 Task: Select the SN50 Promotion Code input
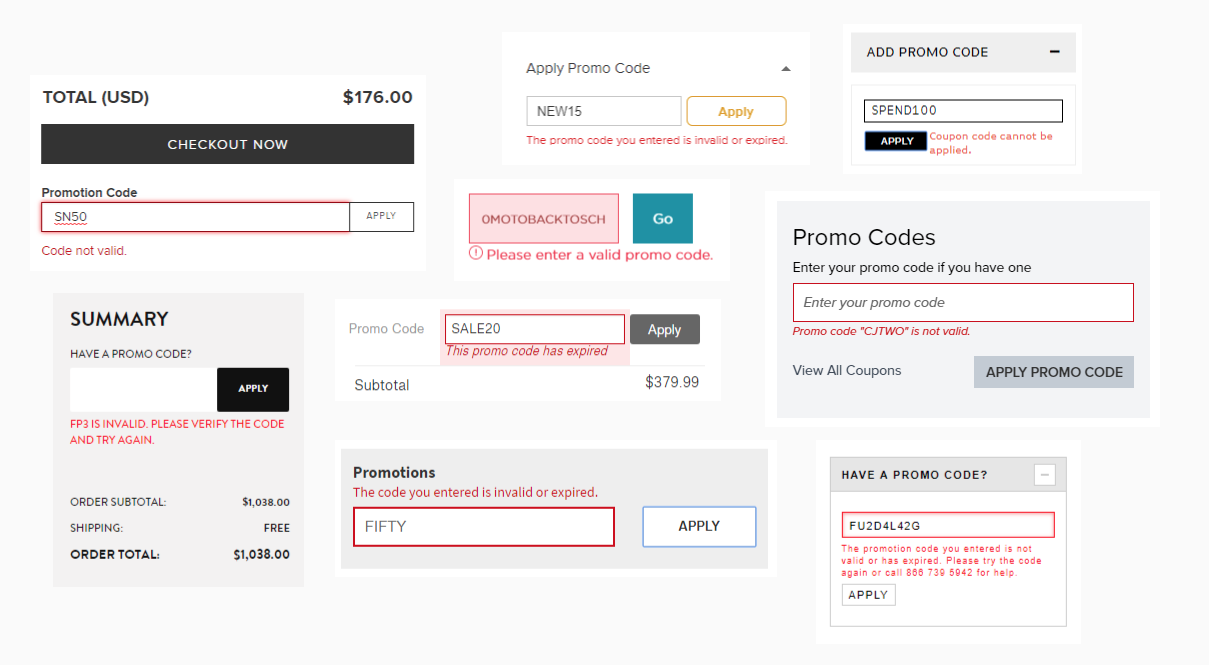tap(195, 216)
